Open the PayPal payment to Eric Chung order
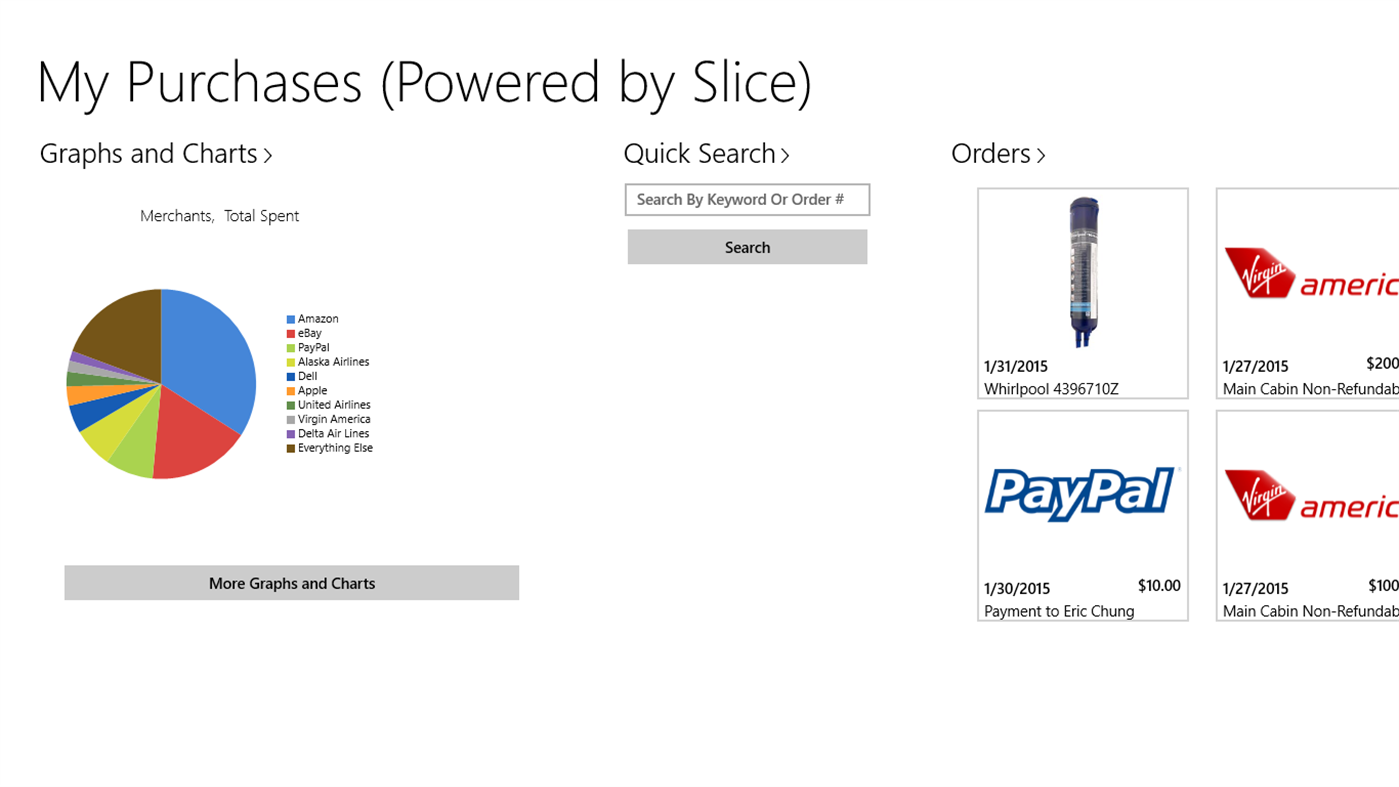The width and height of the screenshot is (1399, 787). pyautogui.click(x=1082, y=514)
